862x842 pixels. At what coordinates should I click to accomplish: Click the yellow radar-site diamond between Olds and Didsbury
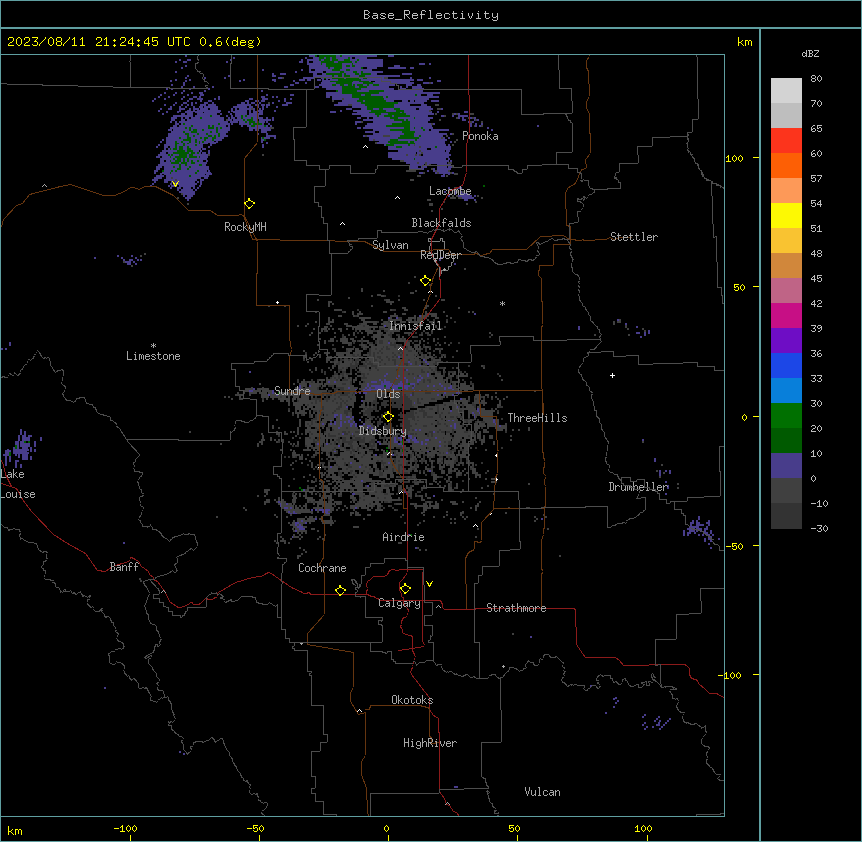tap(388, 417)
